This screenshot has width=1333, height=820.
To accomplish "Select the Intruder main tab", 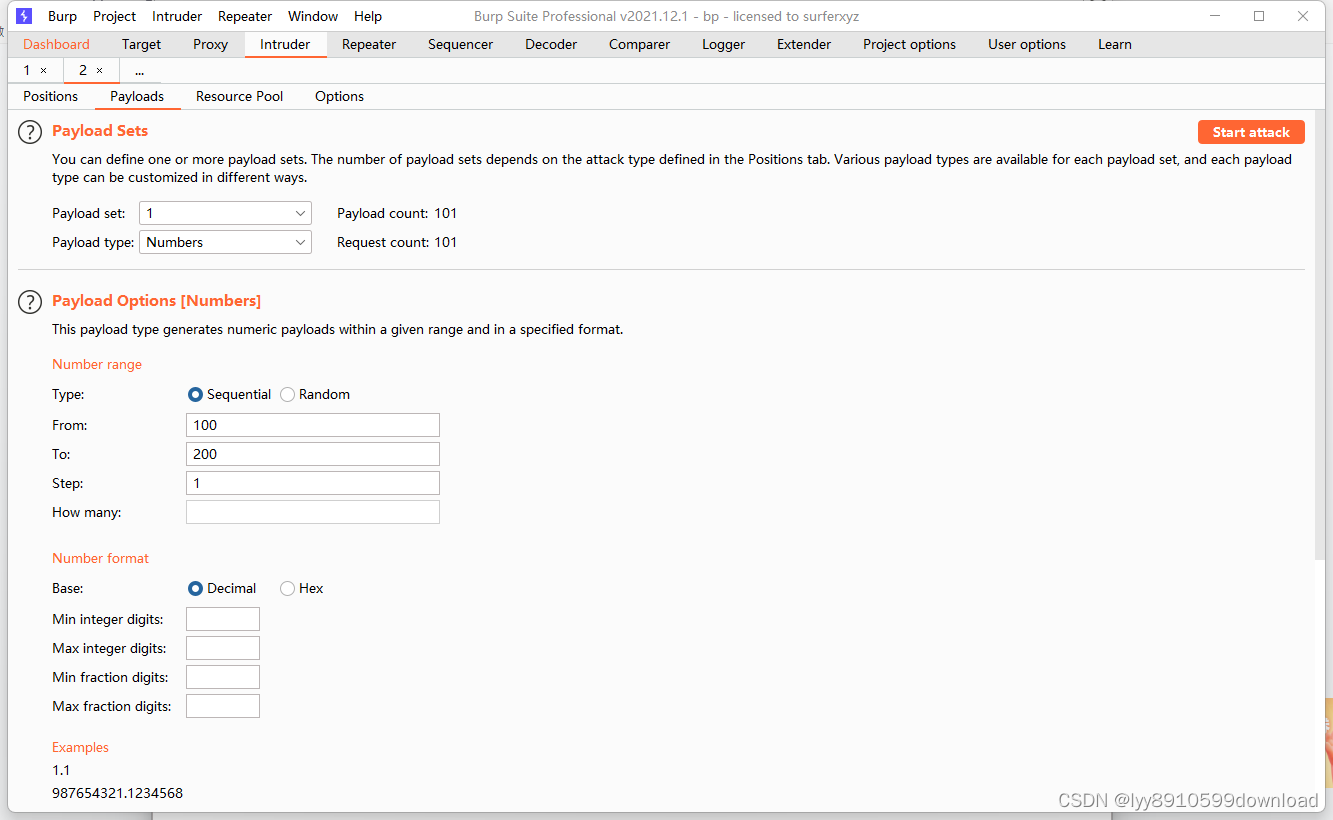I will [x=285, y=44].
